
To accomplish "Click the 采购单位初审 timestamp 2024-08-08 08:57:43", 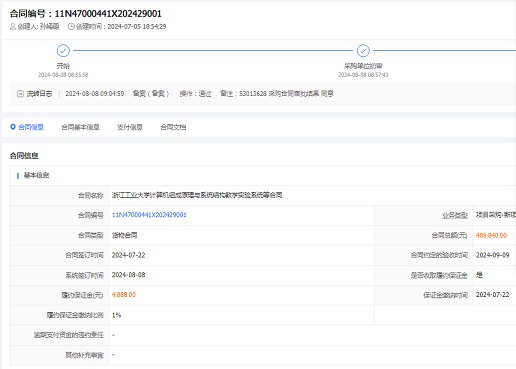I will (x=363, y=75).
